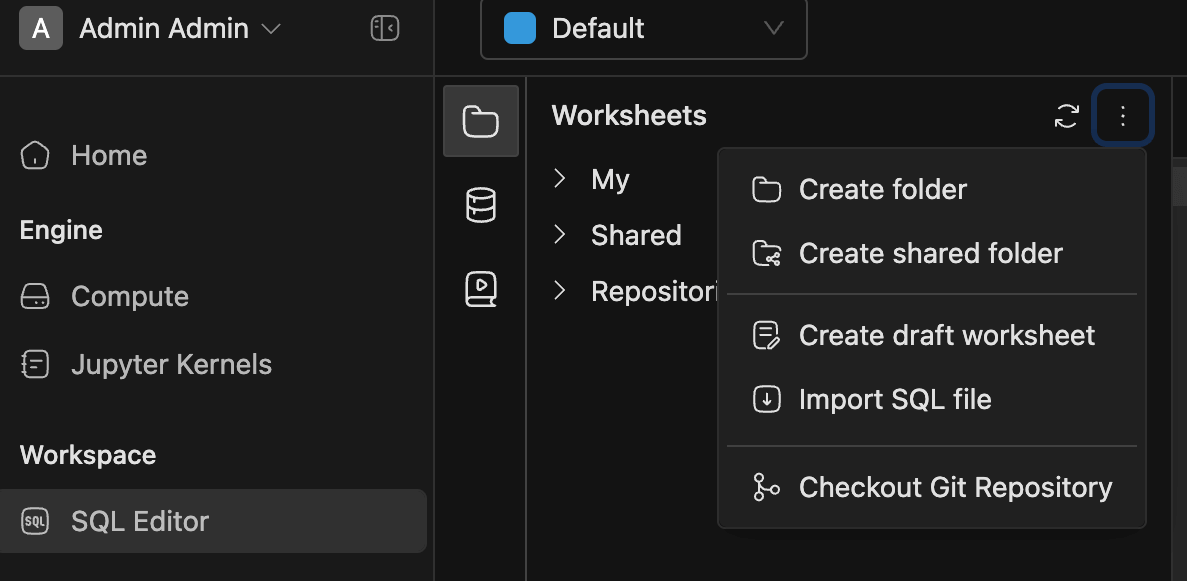Select Checkout Git Repository
1187x581 pixels.
932,487
